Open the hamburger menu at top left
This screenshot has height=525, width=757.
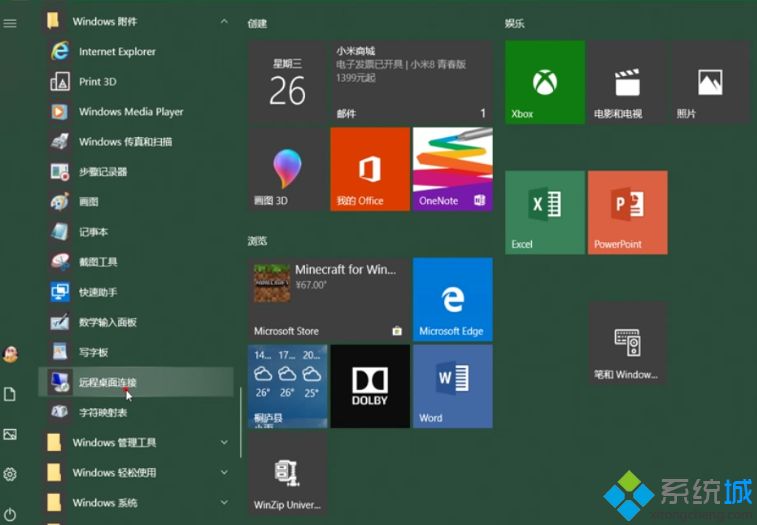(10, 23)
